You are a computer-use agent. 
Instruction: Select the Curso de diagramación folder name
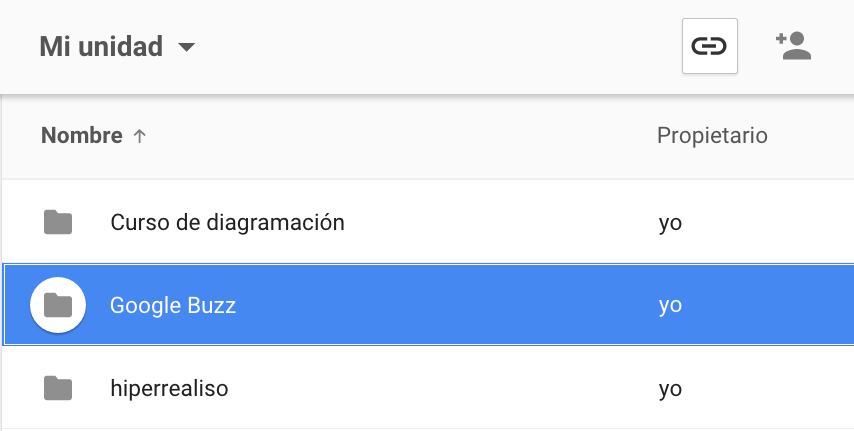[x=227, y=222]
